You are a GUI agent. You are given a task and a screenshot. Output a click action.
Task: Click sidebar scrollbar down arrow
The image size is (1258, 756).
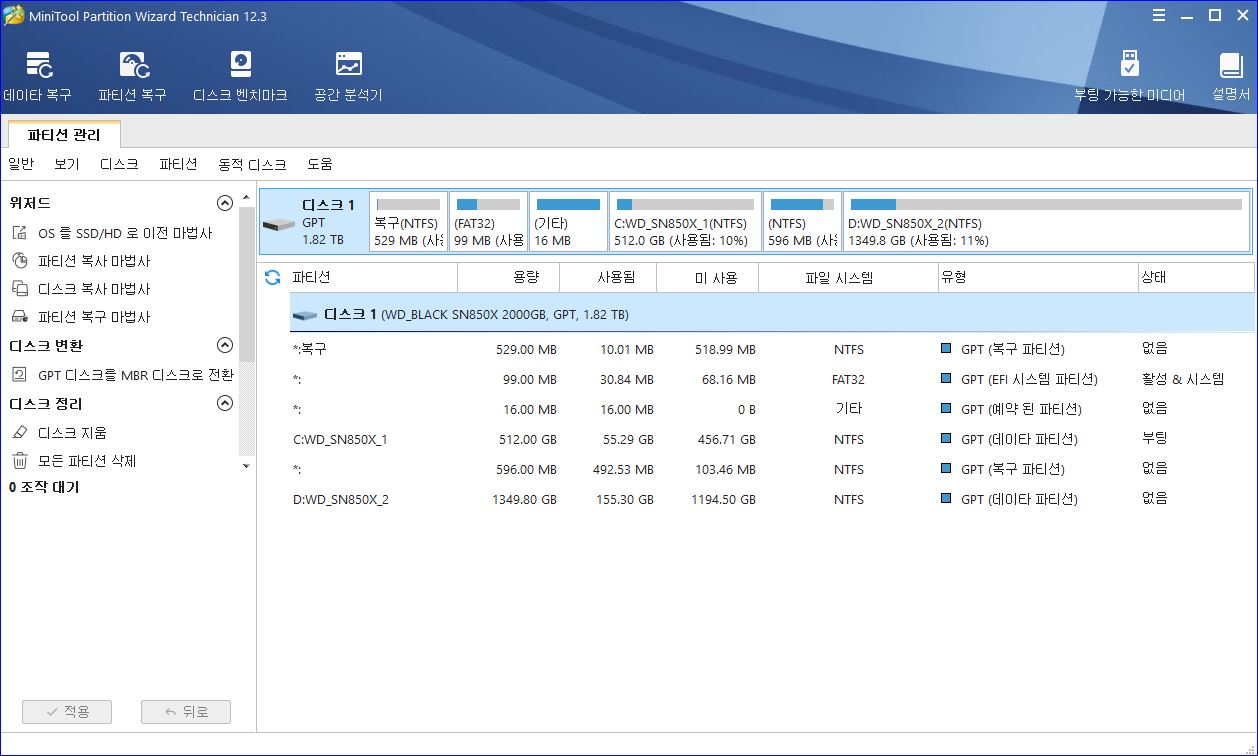(x=247, y=466)
